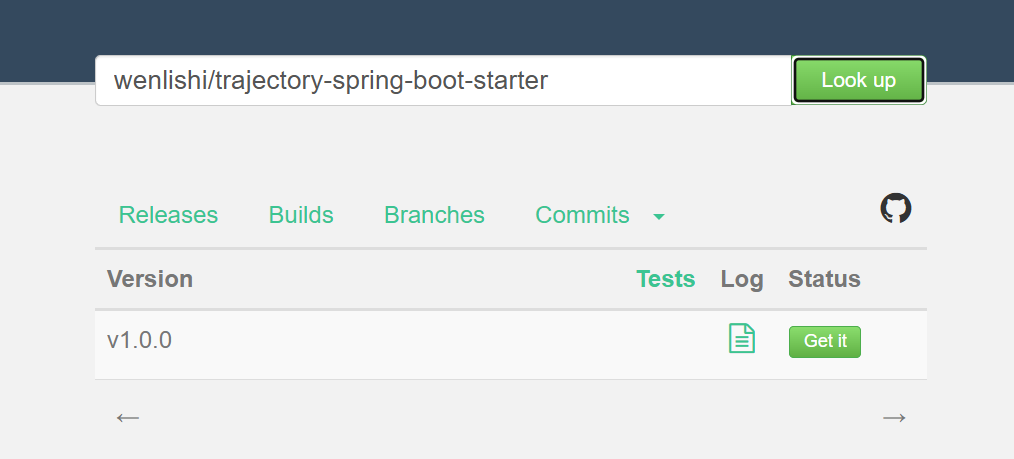Click the Tests column header link
Viewport: 1014px width, 459px height.
pos(665,279)
